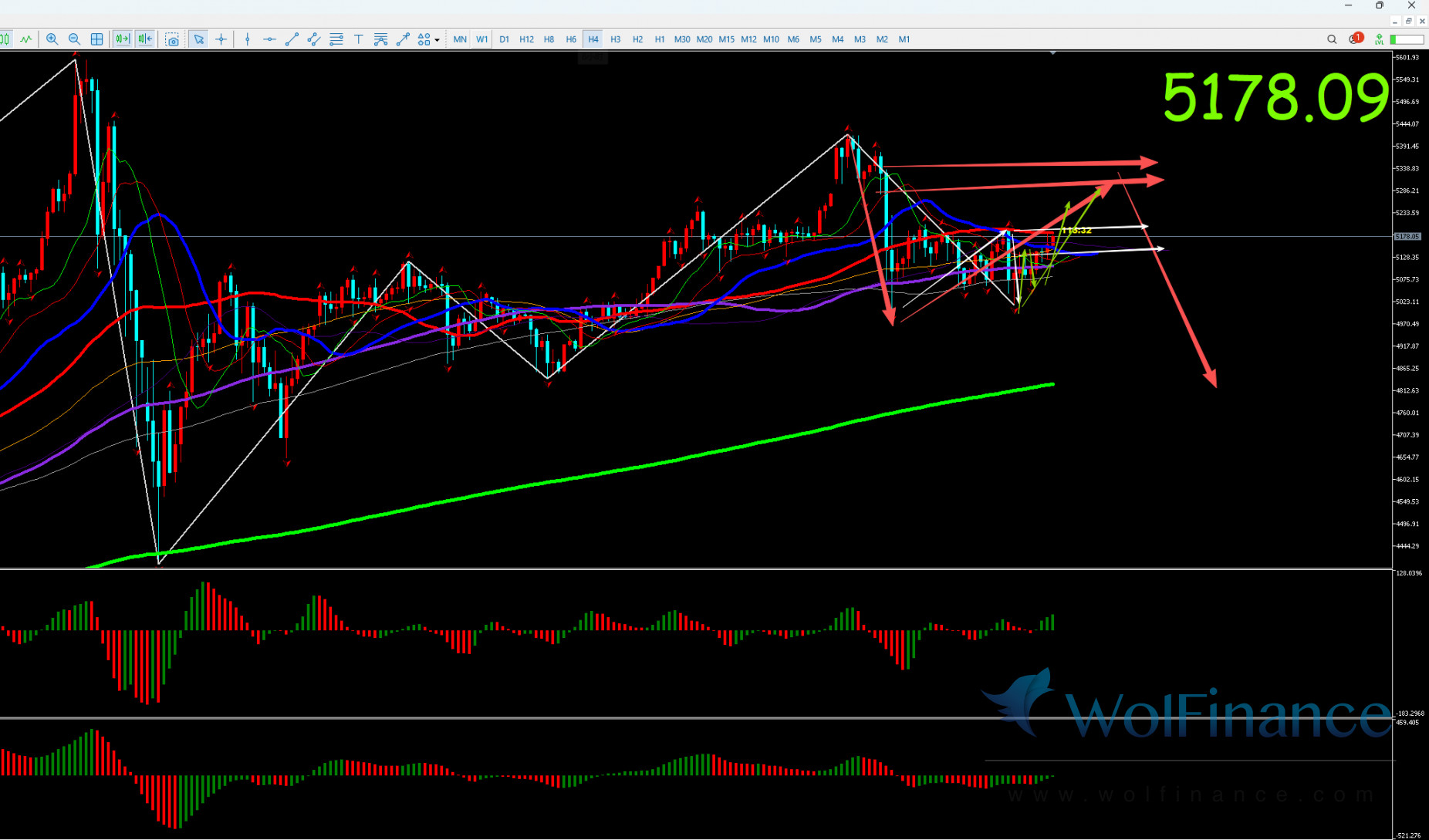Toggle the chart shift button
This screenshot has width=1429, height=840.
click(x=145, y=39)
